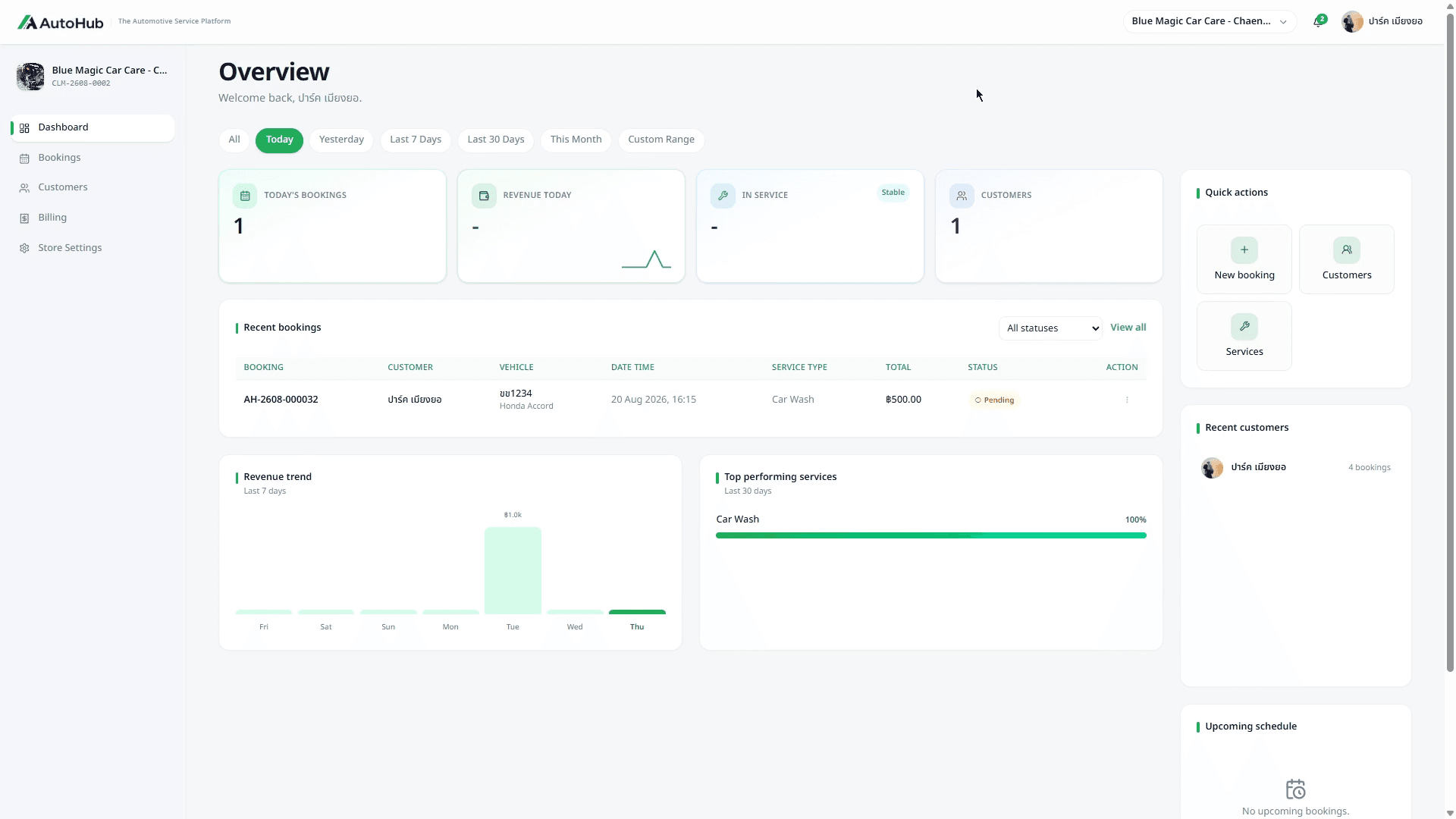Viewport: 1456px width, 819px height.
Task: Click the In Service wrench icon
Action: point(723,196)
